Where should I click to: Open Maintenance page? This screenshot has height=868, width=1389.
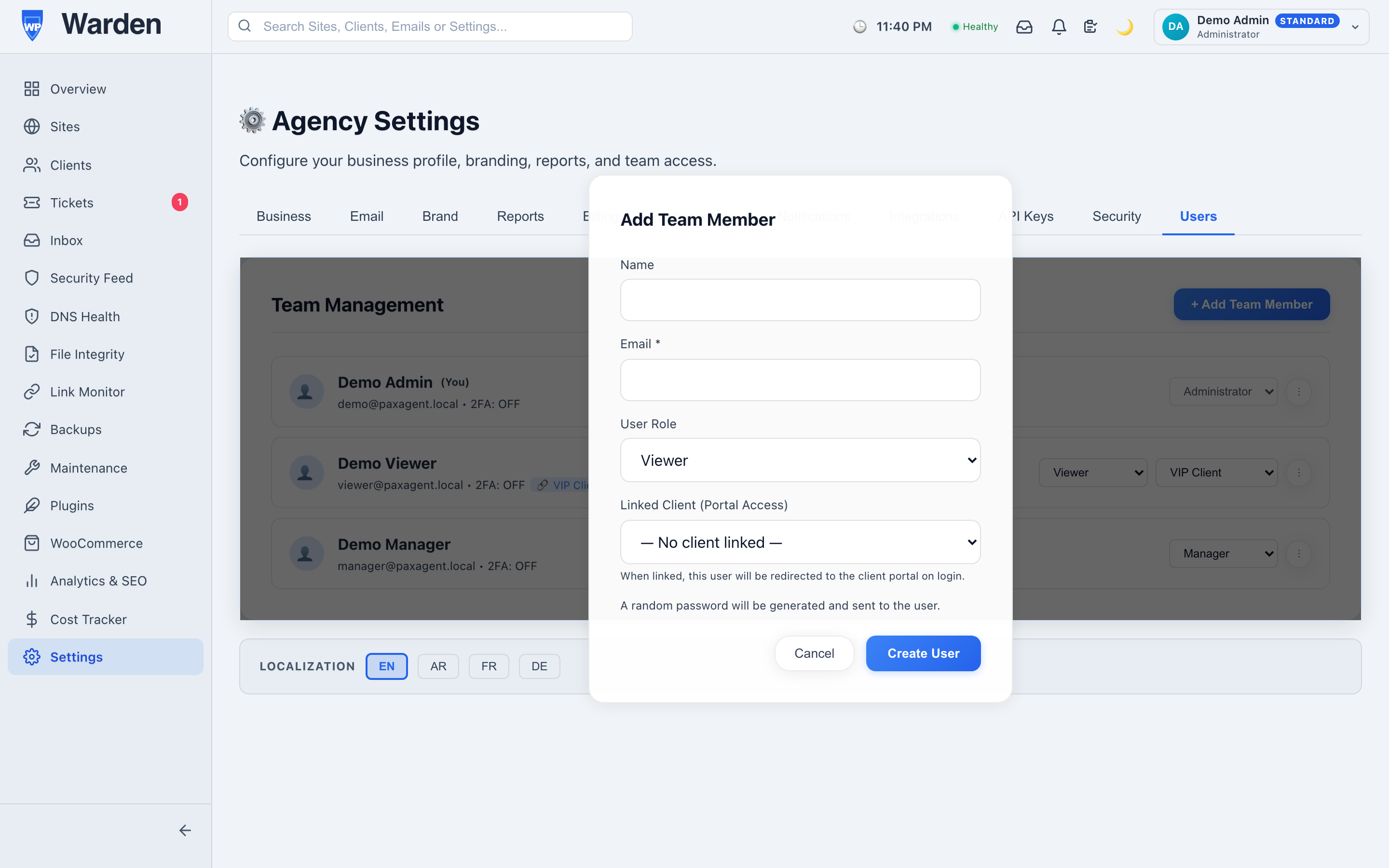pyautogui.click(x=106, y=468)
